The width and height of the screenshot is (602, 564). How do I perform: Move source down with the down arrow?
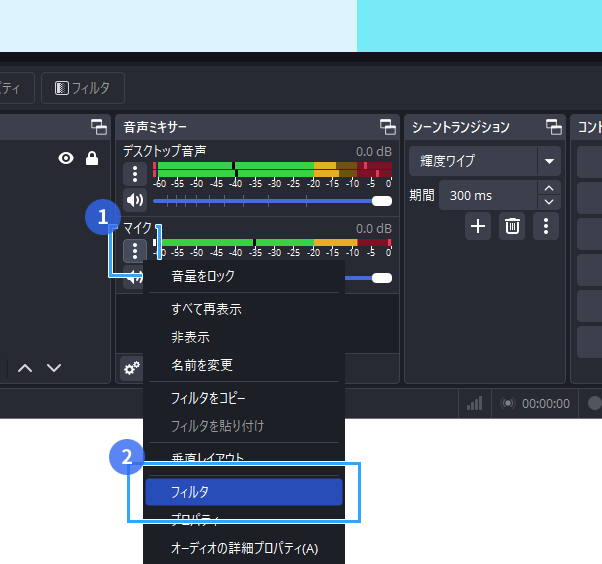[x=54, y=368]
